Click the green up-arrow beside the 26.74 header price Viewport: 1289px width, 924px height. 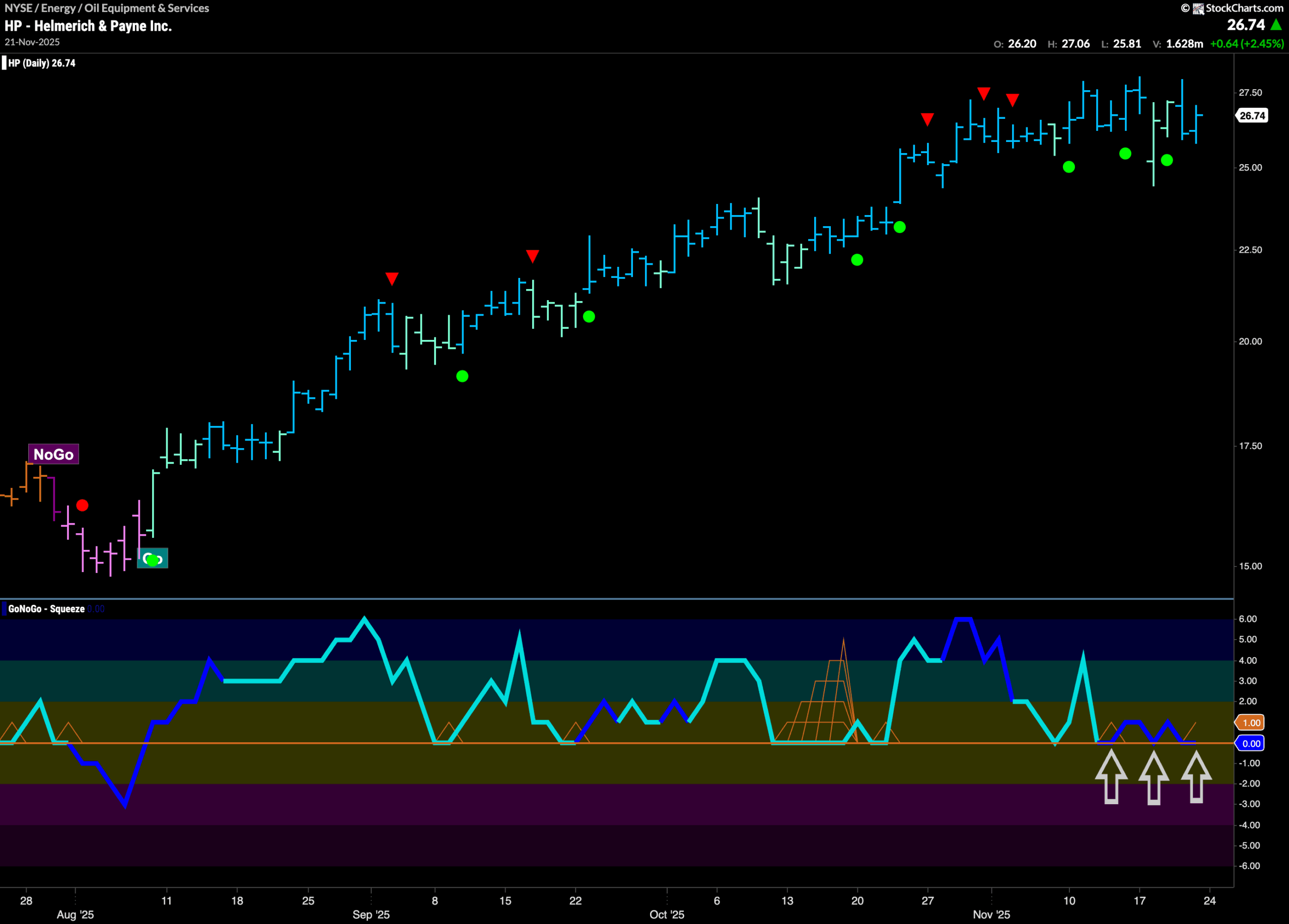pyautogui.click(x=1276, y=25)
